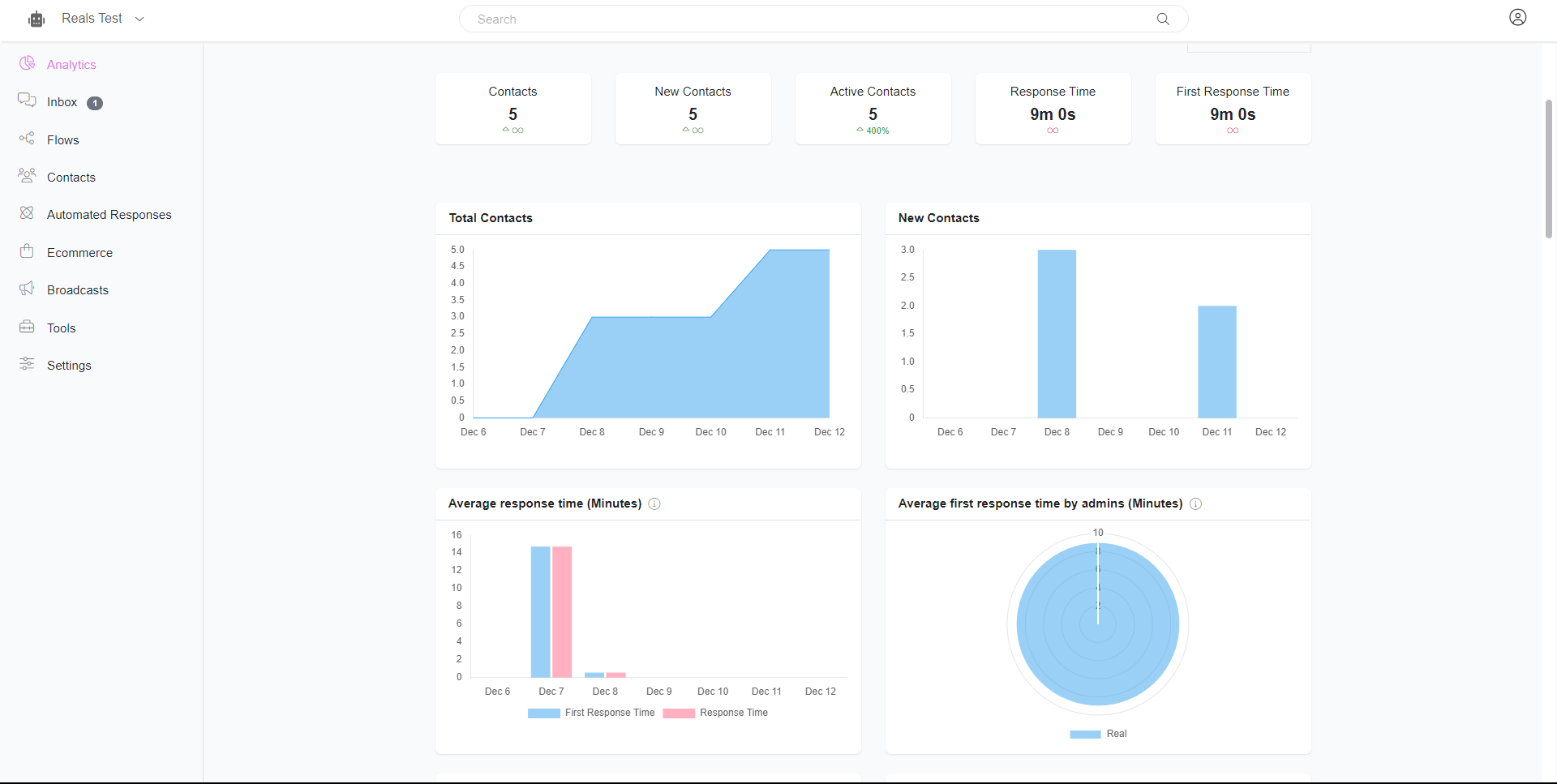The width and height of the screenshot is (1557, 784).
Task: Toggle the First Response Time legend entry
Action: pyautogui.click(x=591, y=713)
